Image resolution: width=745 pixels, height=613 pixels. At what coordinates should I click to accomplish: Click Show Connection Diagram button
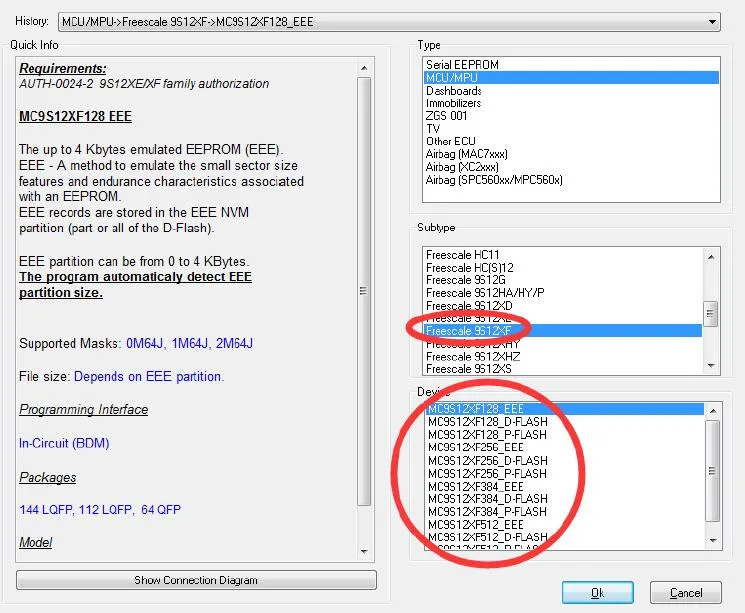[196, 580]
